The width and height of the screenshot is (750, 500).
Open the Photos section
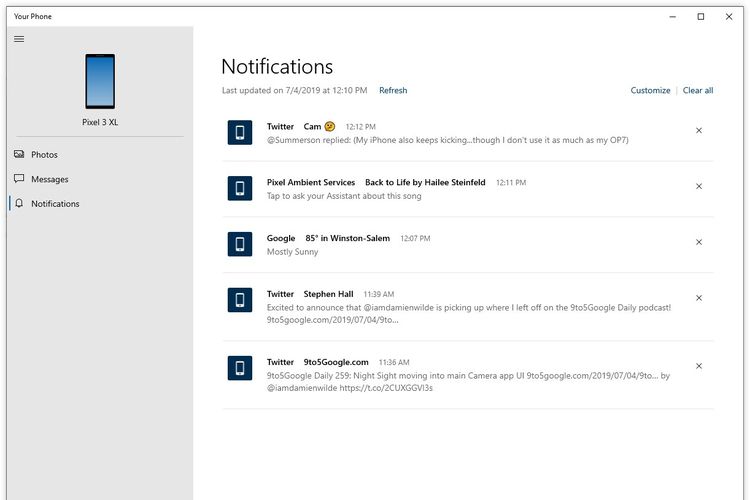44,155
